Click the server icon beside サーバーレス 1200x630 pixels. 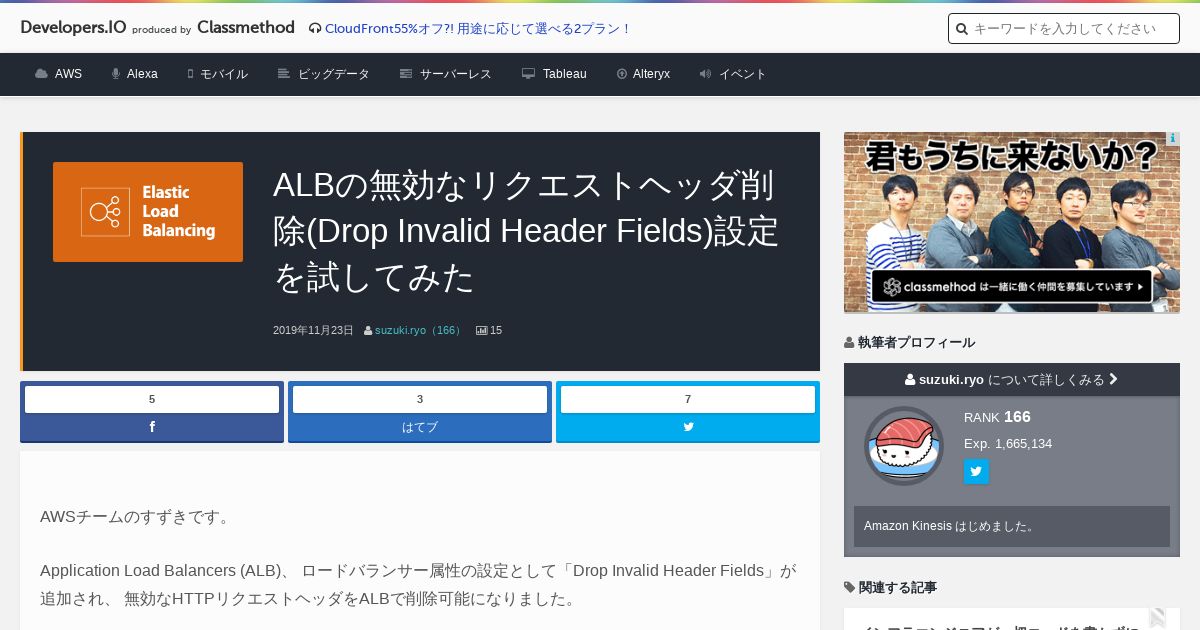[x=406, y=74]
